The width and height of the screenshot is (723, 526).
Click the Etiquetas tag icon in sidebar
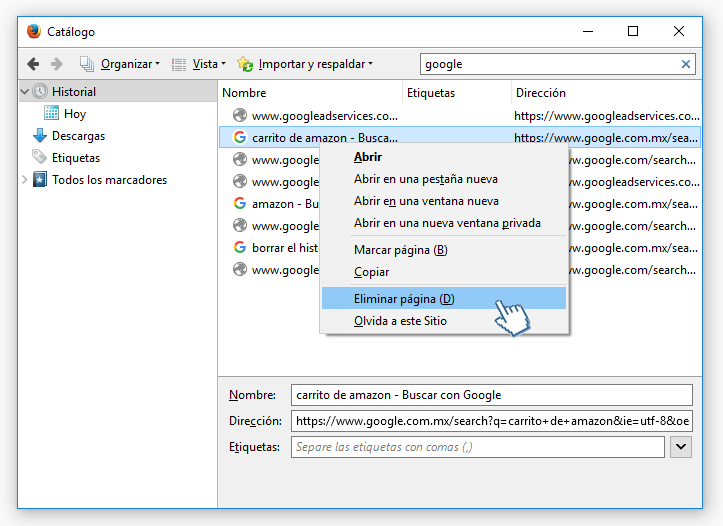click(x=40, y=157)
